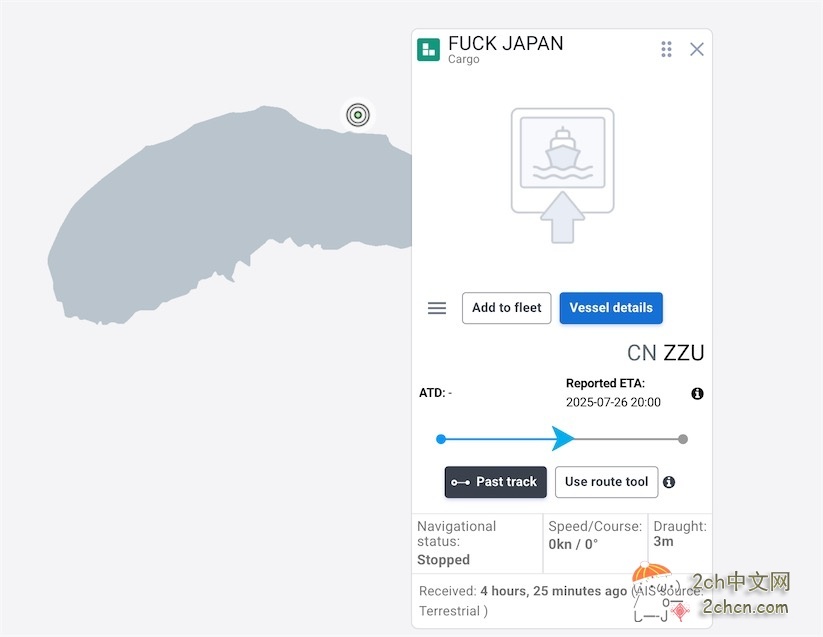Activate the Past track view
This screenshot has height=637, width=823.
pyautogui.click(x=495, y=481)
